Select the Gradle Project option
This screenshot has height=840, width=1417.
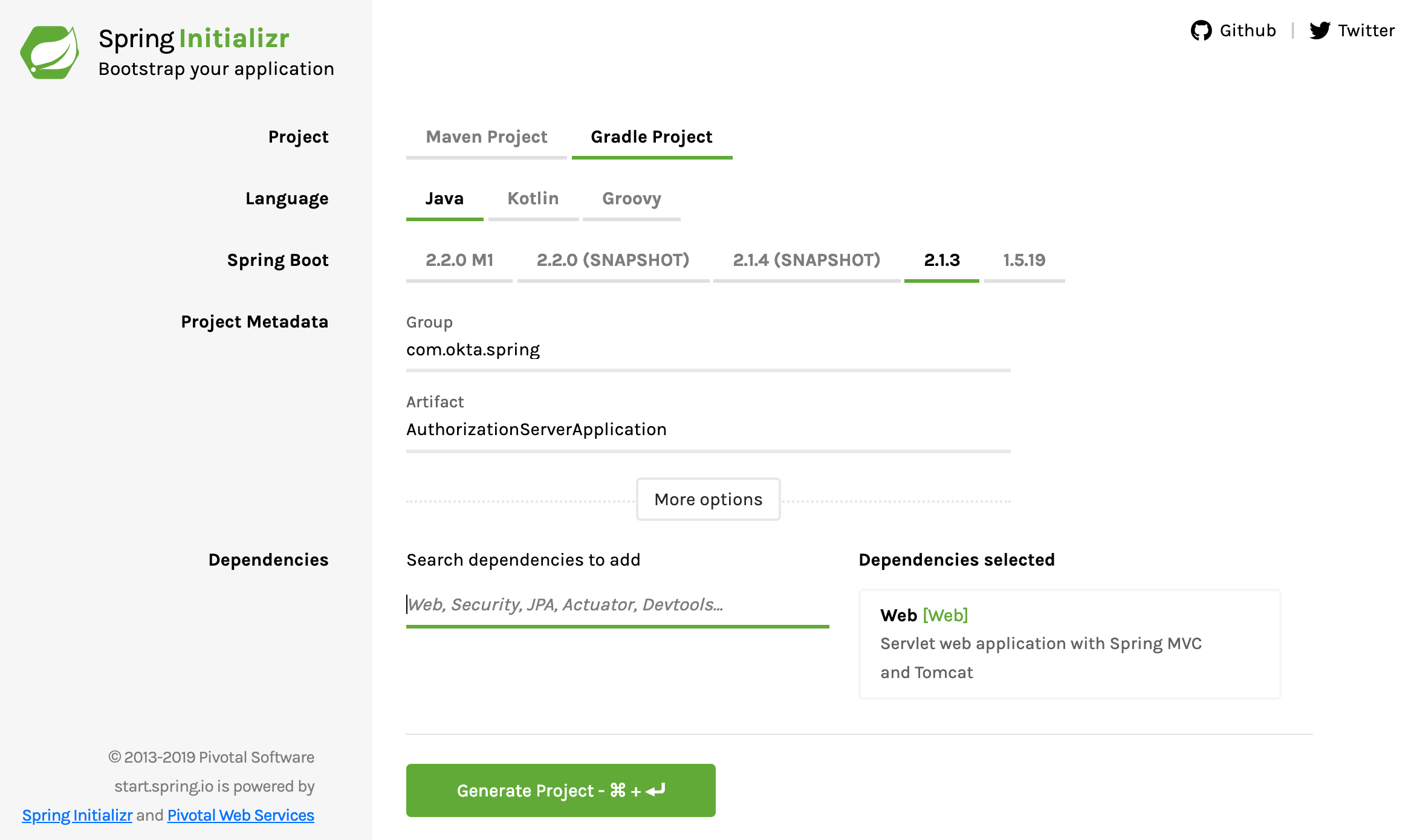click(651, 137)
